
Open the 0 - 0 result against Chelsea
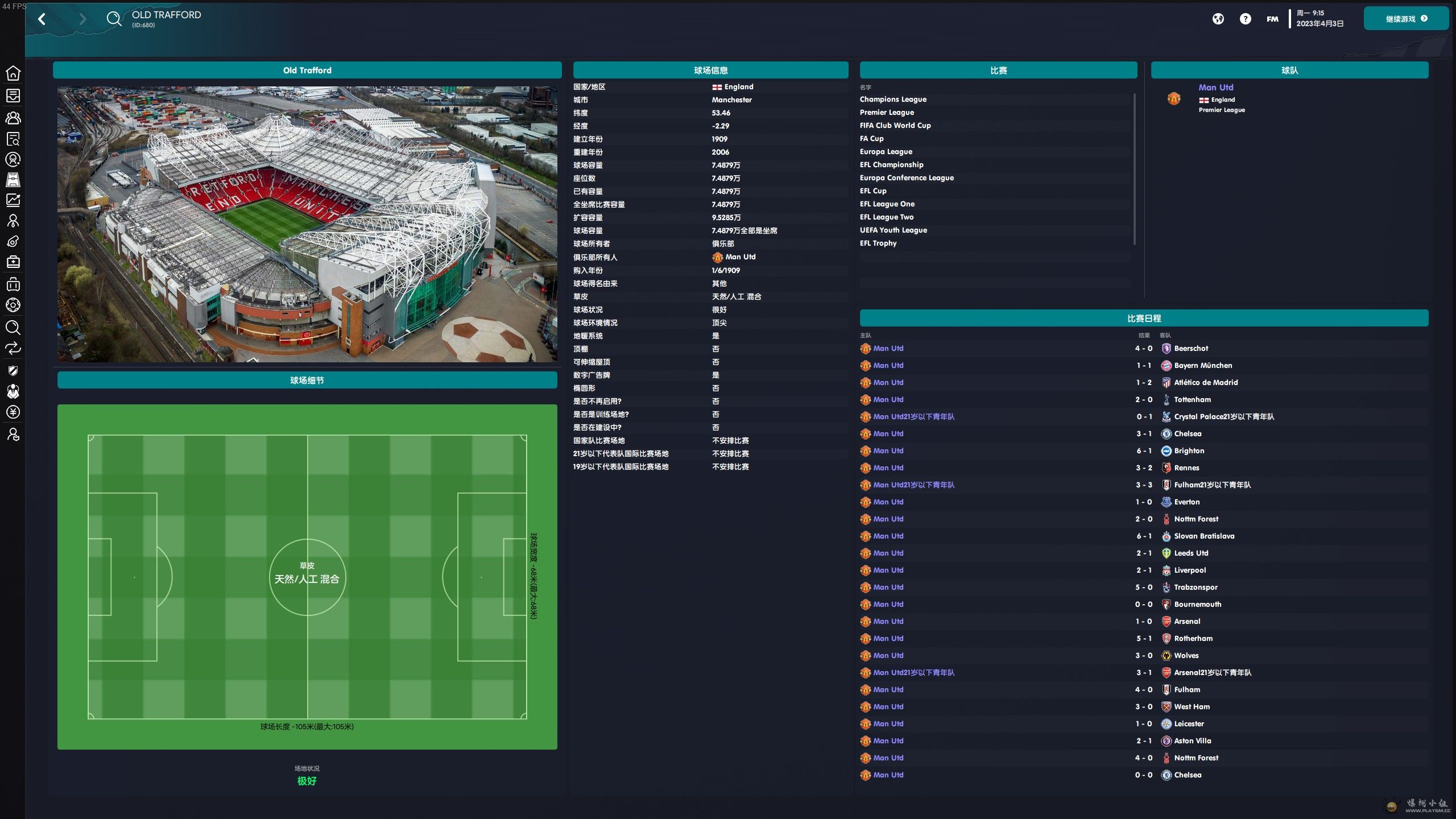[1144, 775]
